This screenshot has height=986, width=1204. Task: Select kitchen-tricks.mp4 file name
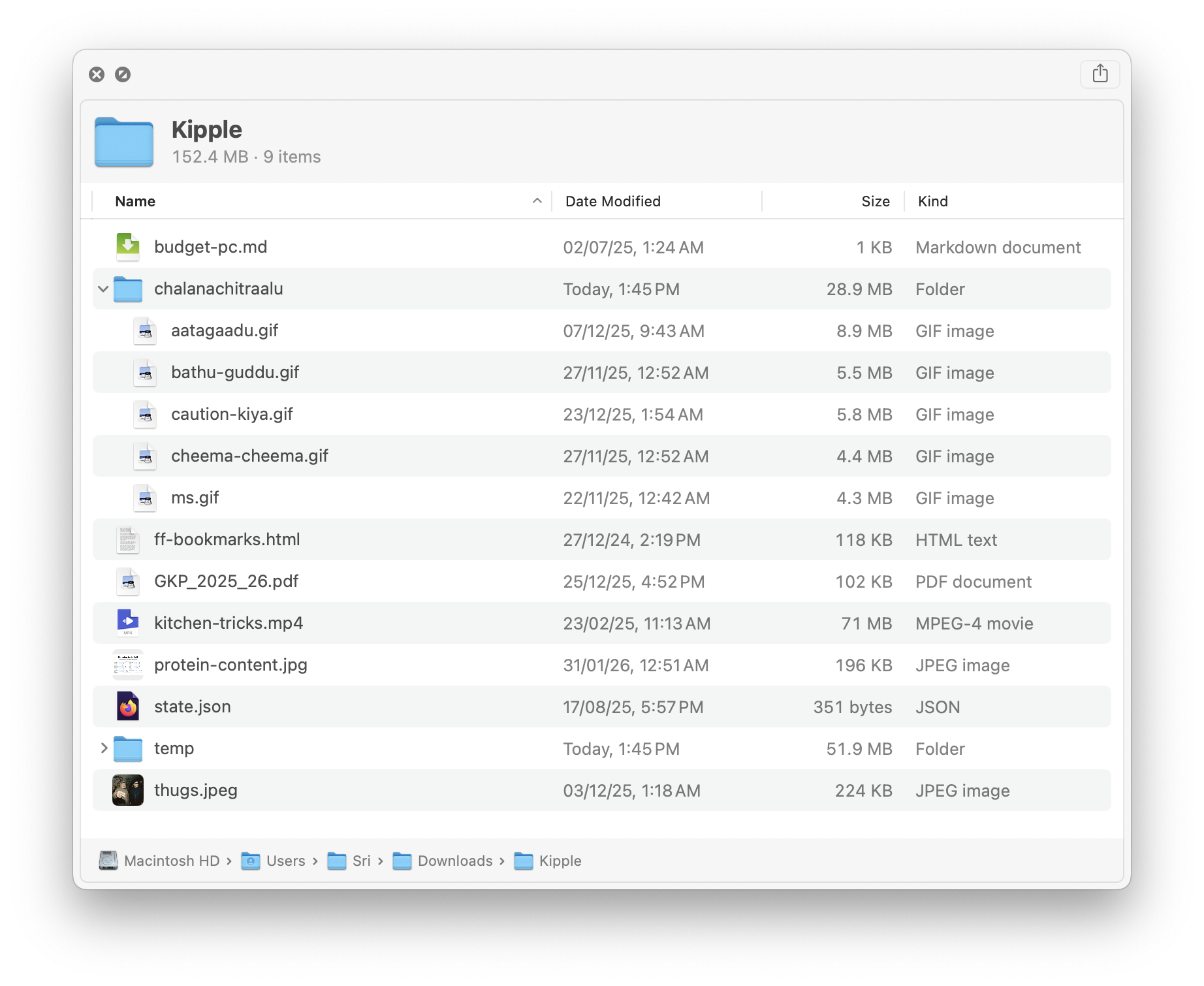[x=229, y=623]
